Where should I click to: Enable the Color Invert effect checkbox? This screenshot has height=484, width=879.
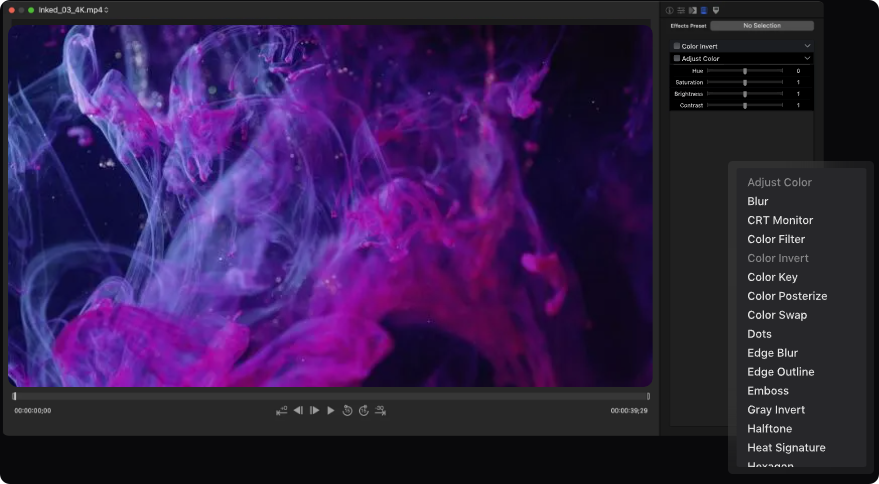pyautogui.click(x=677, y=46)
